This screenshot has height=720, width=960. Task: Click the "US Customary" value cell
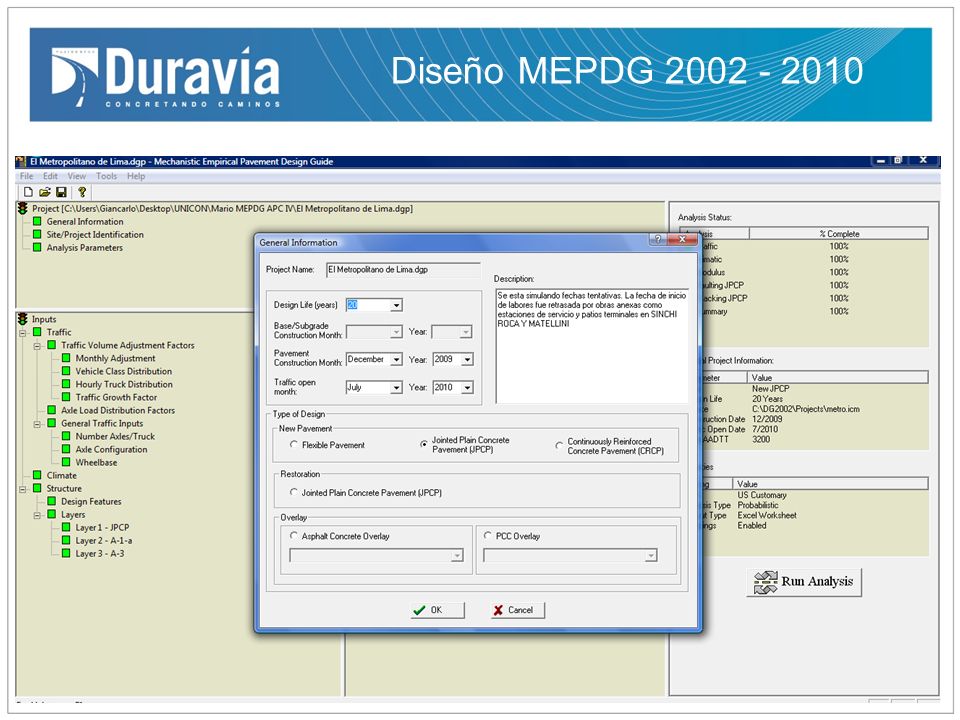click(762, 495)
